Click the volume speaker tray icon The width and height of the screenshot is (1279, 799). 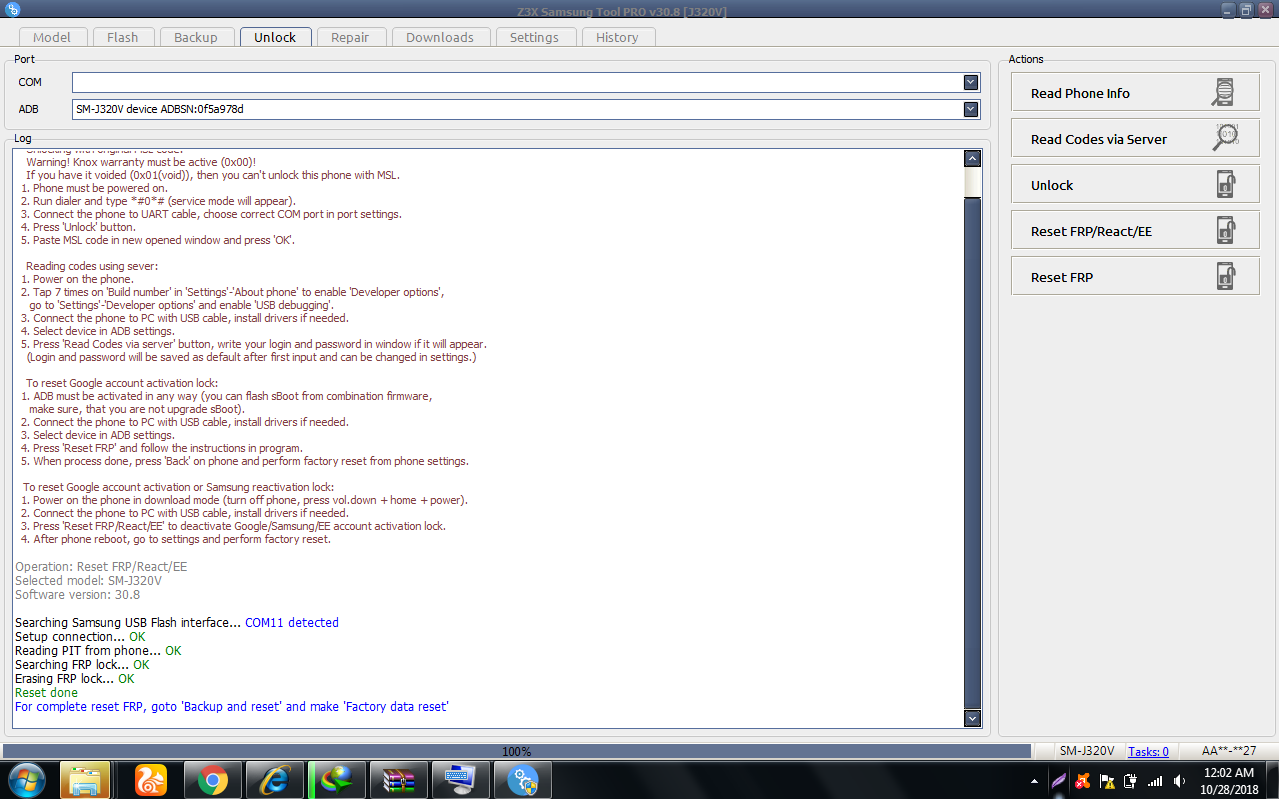[x=1179, y=781]
